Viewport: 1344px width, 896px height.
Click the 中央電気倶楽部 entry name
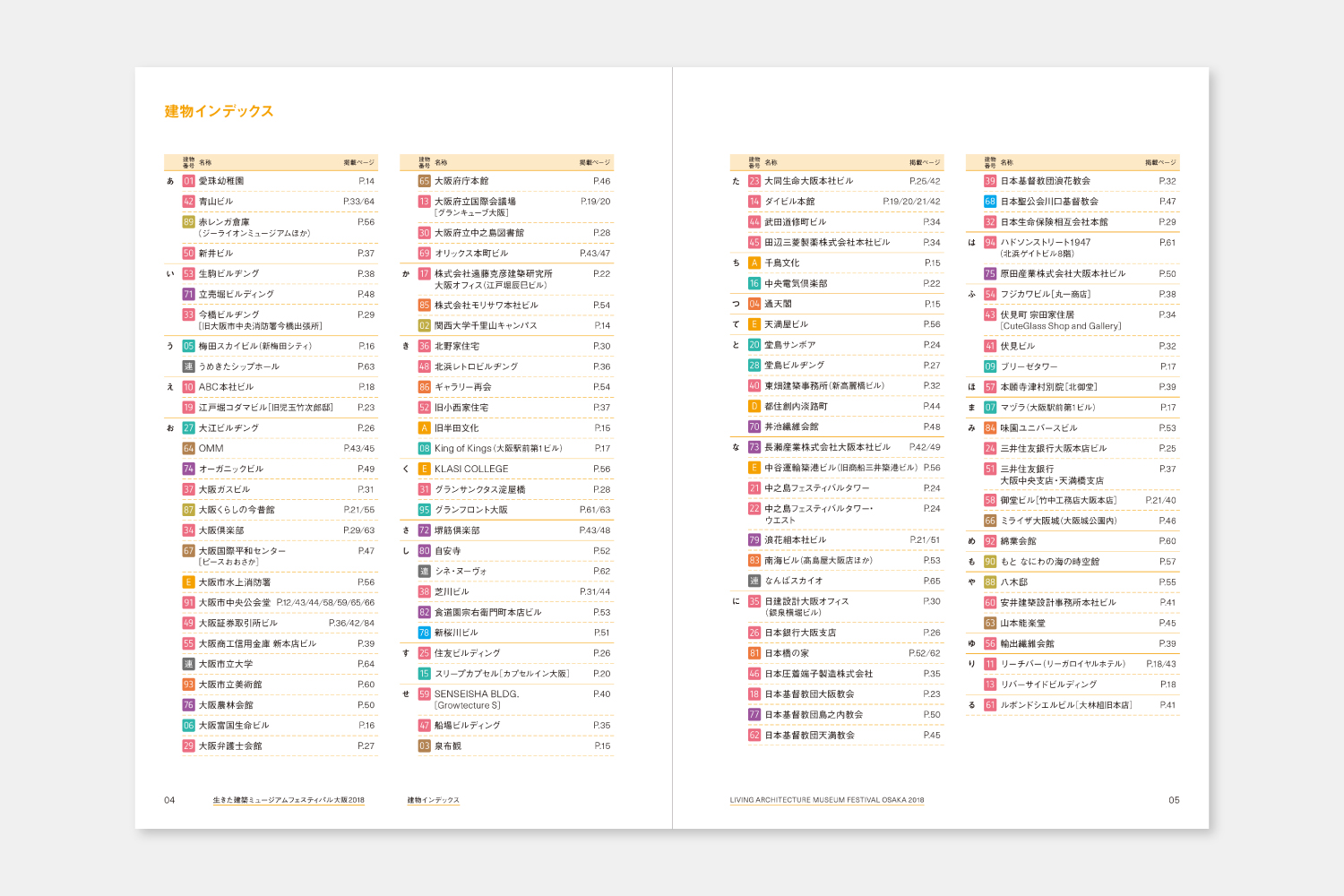(796, 284)
